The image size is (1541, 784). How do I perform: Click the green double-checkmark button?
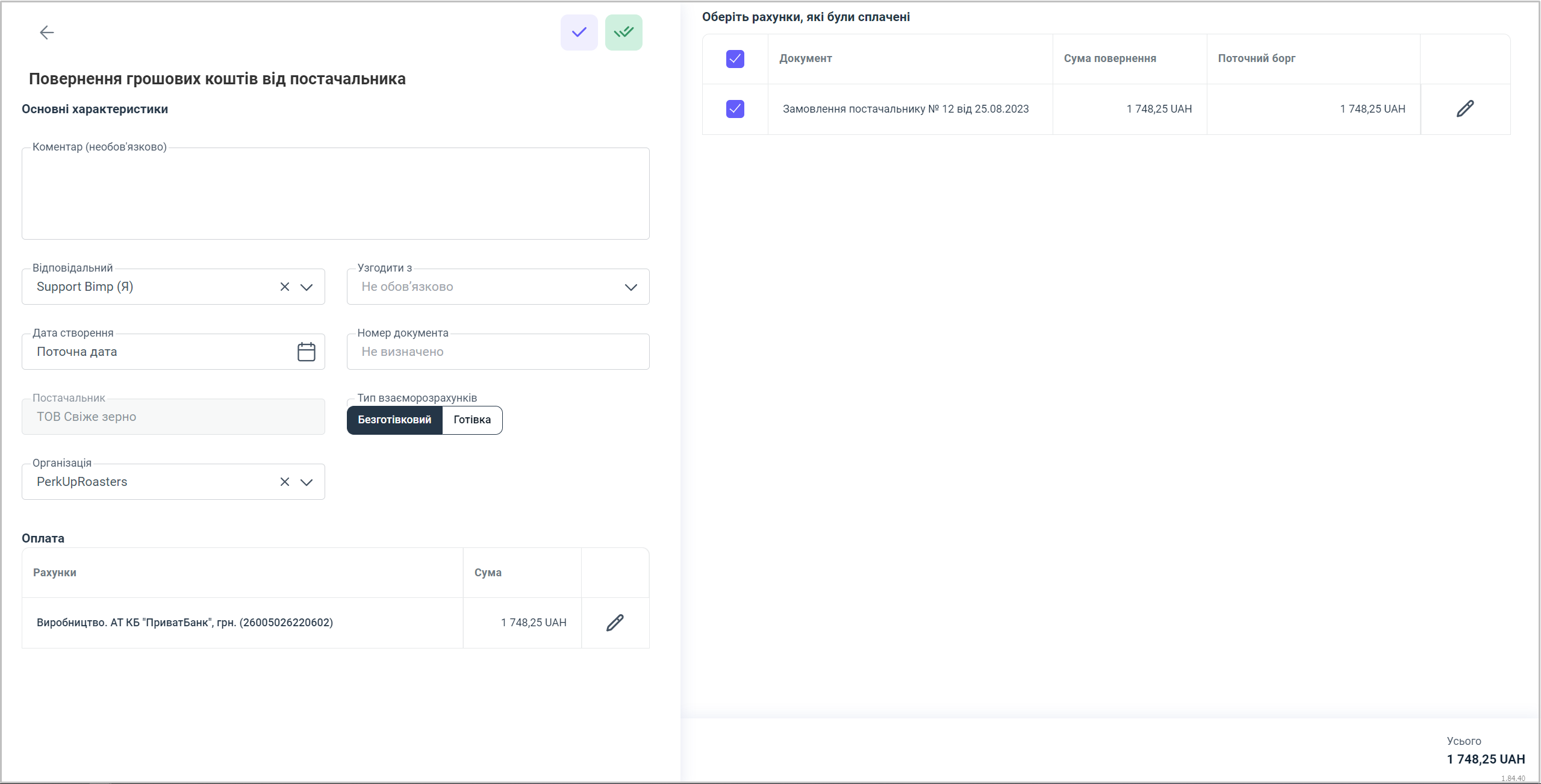623,33
